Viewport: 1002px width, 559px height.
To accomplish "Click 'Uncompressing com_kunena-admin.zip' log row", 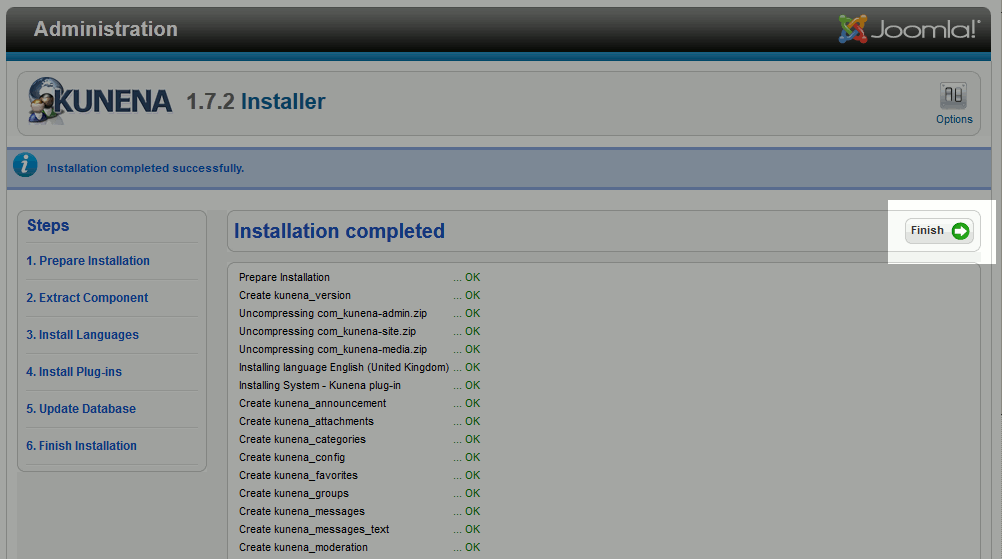I will 359,313.
